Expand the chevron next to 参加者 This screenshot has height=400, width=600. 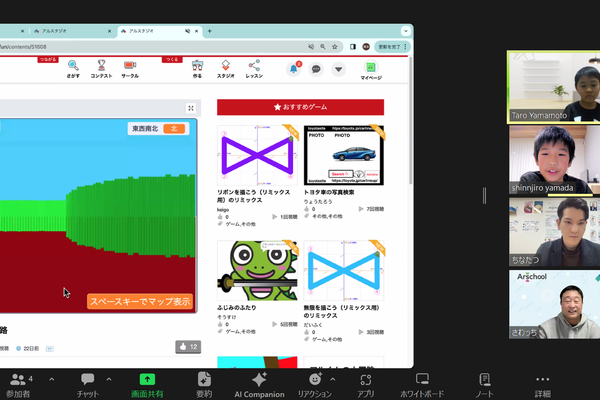pyautogui.click(x=52, y=379)
